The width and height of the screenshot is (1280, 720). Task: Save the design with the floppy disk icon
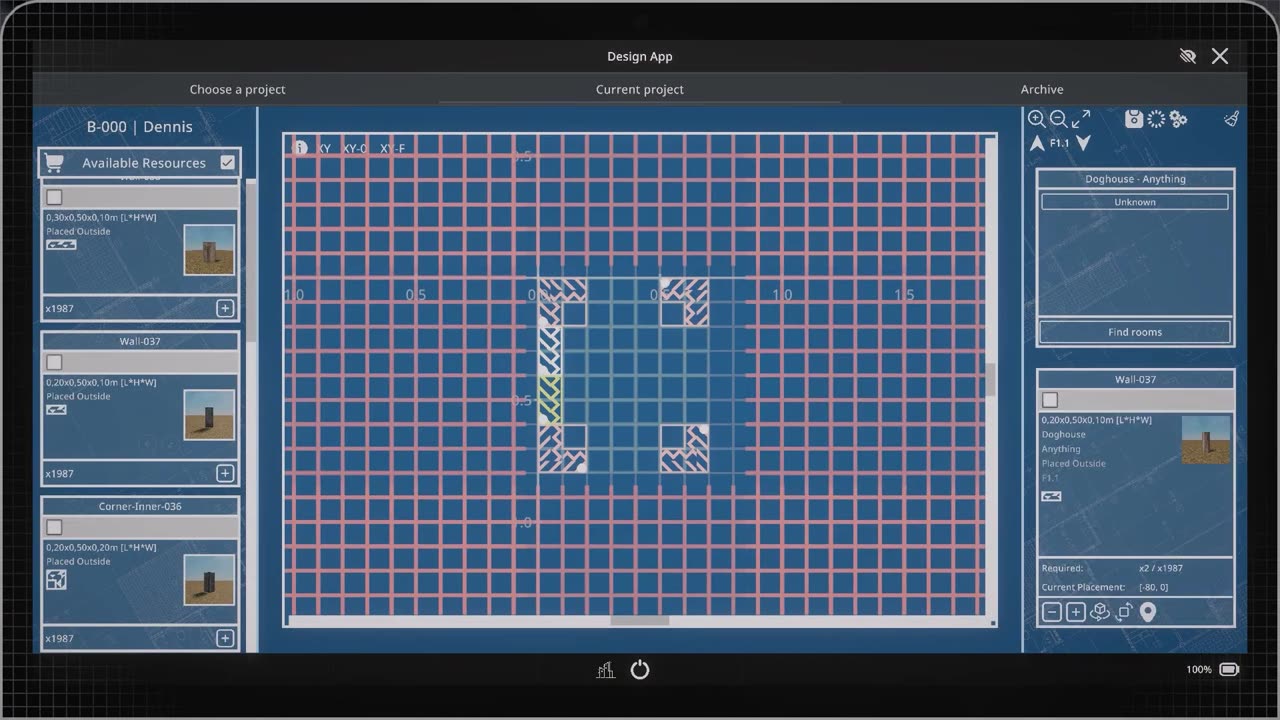1134,119
